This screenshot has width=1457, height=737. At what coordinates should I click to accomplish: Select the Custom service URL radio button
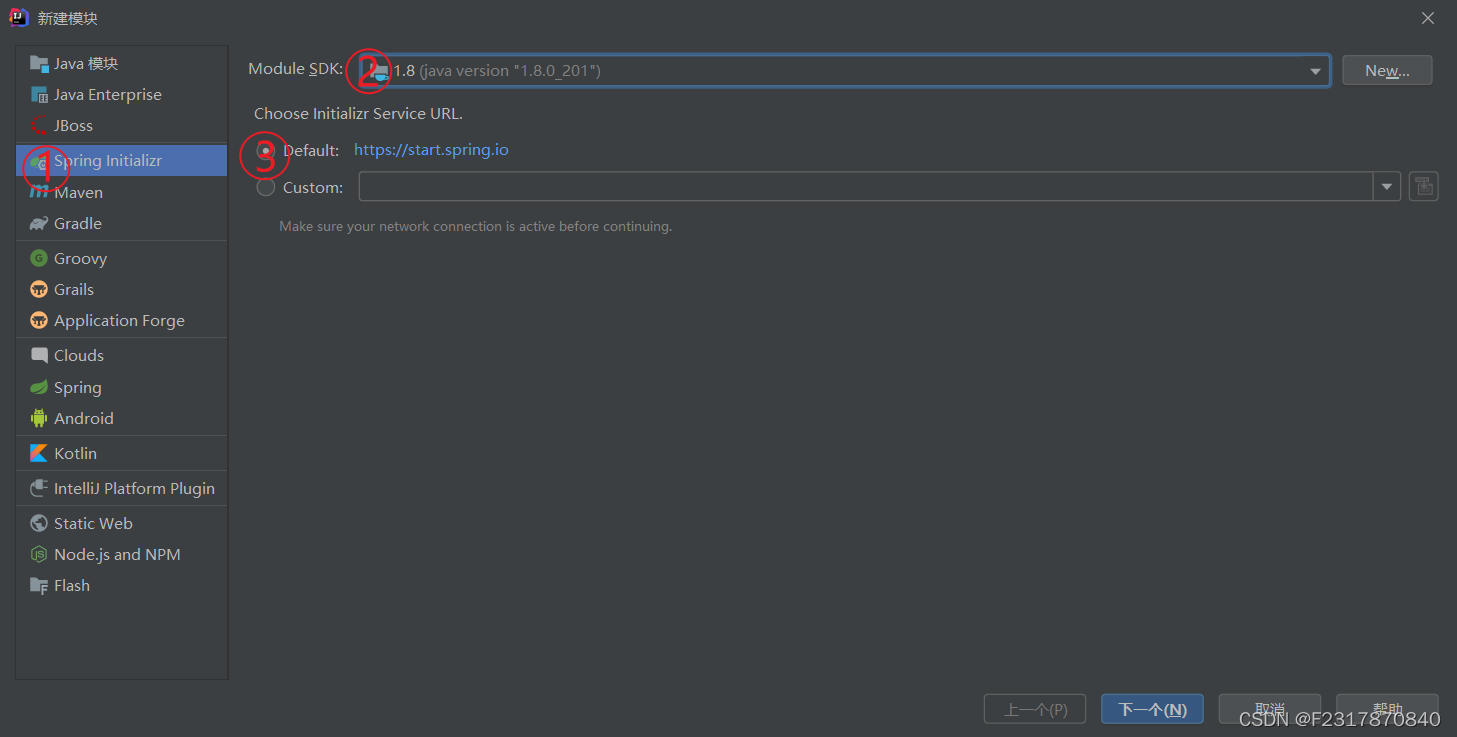265,187
